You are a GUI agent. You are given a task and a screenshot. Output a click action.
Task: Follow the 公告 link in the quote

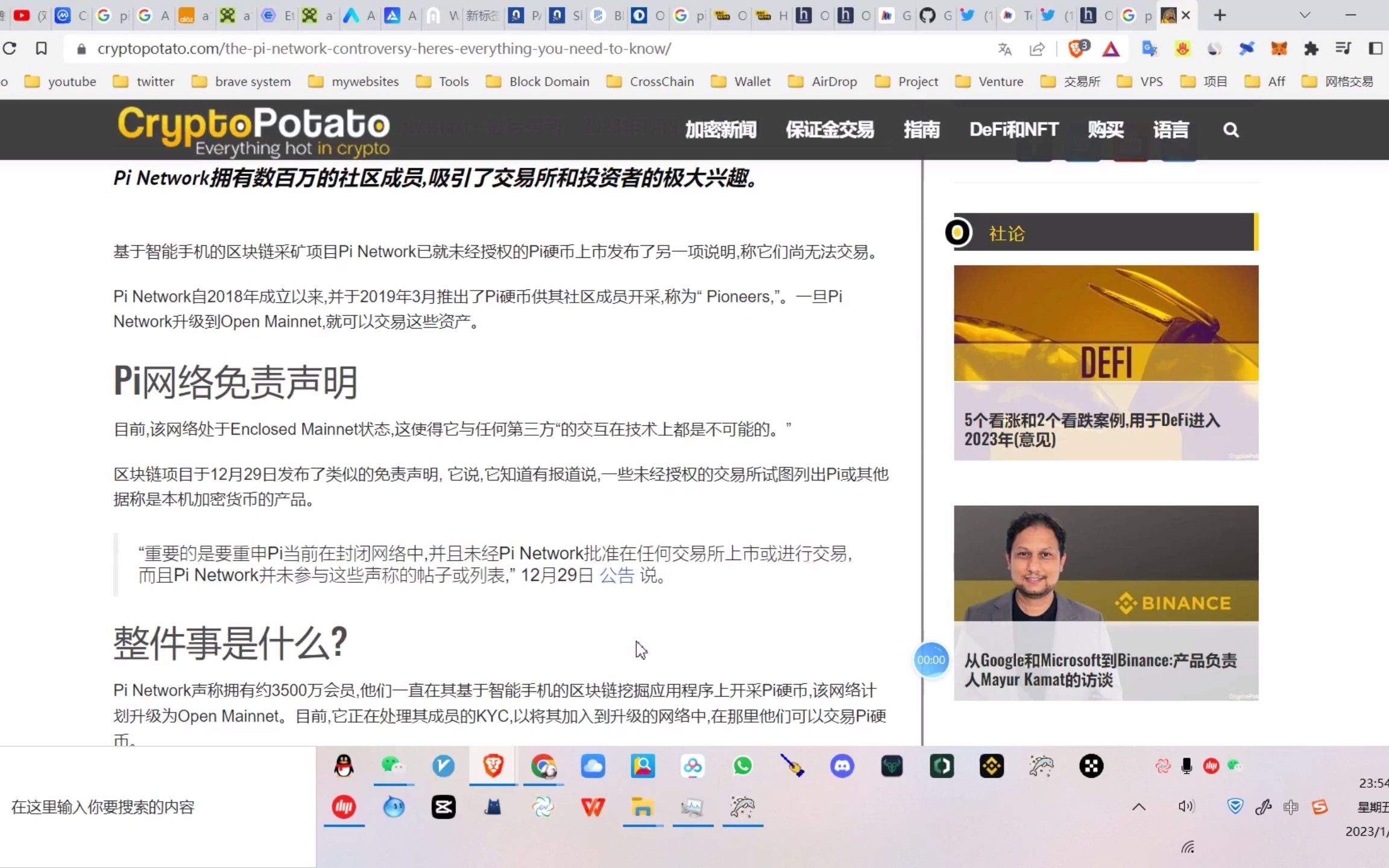pos(617,575)
